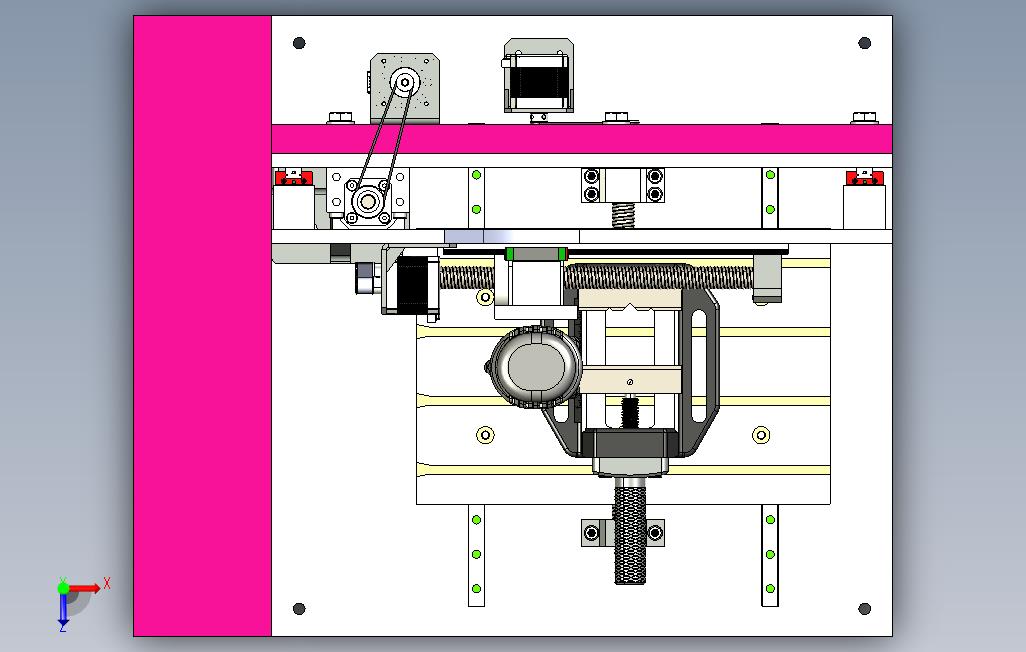Click the green Y axis dot of the triad
Image resolution: width=1026 pixels, height=652 pixels.
pos(63,588)
